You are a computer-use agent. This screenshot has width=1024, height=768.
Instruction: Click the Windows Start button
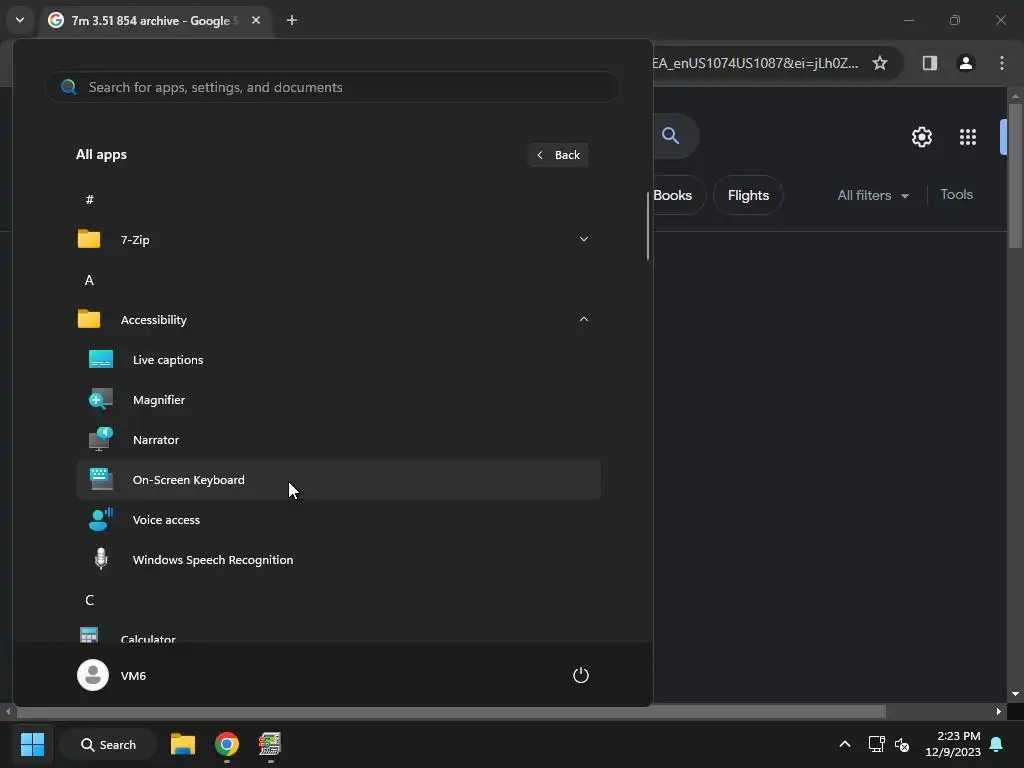(32, 744)
